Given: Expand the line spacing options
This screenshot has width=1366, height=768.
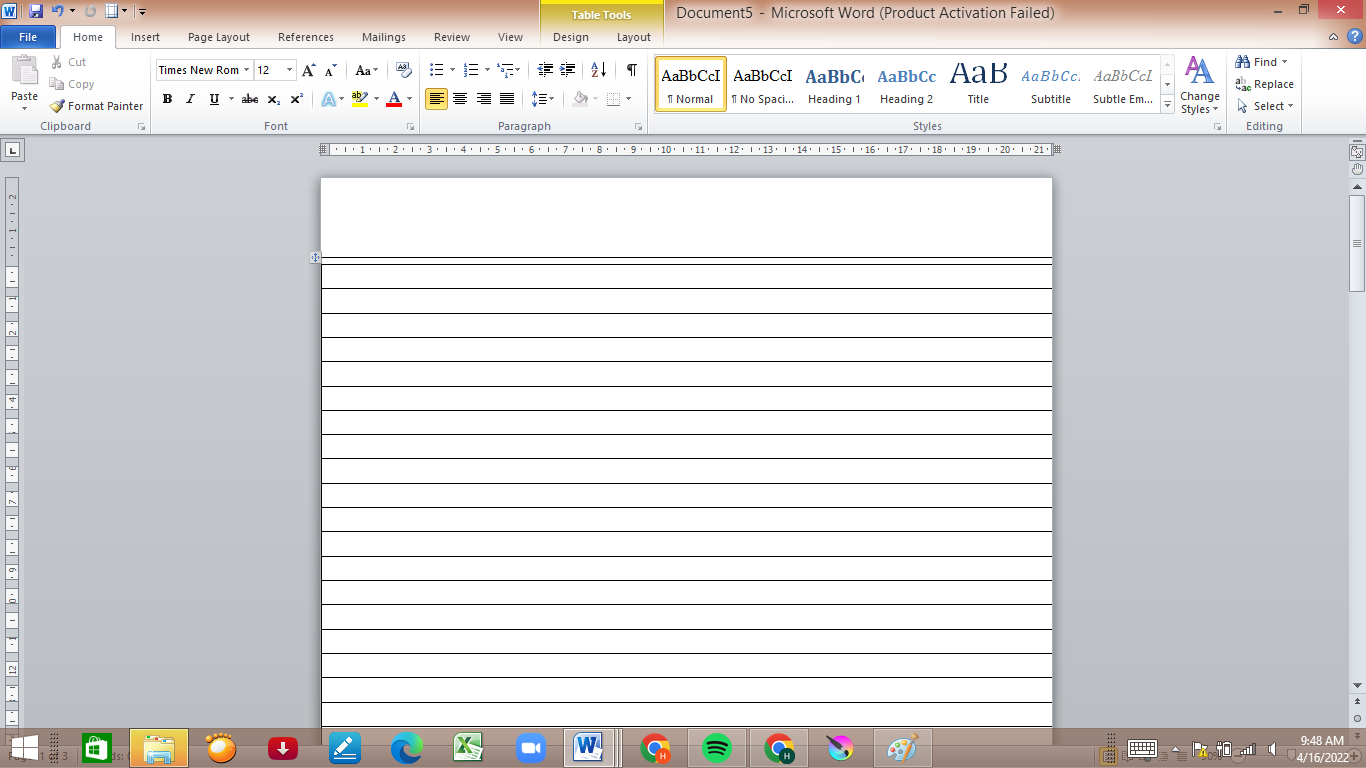Looking at the screenshot, I should (550, 99).
